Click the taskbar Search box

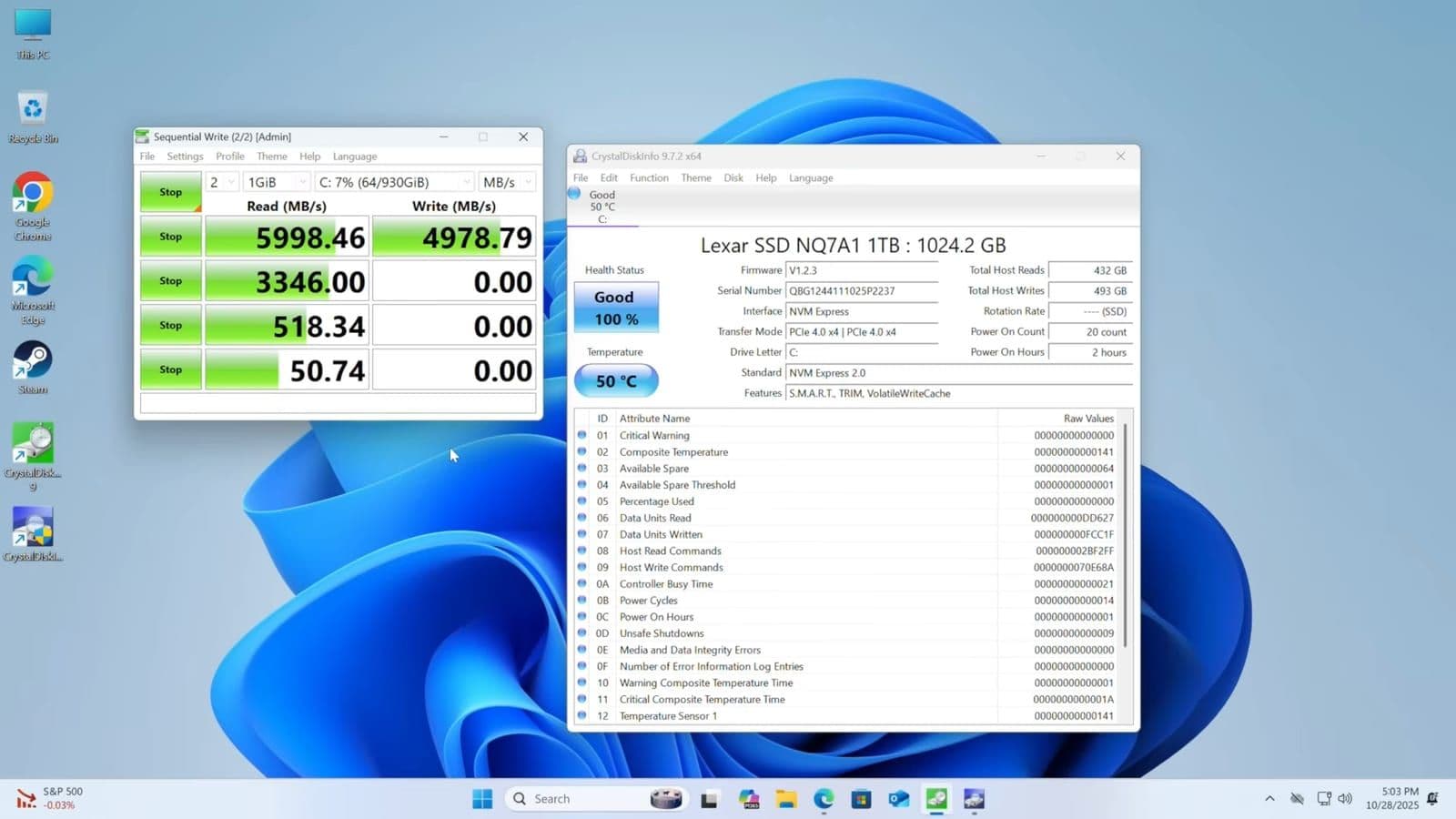[x=595, y=799]
